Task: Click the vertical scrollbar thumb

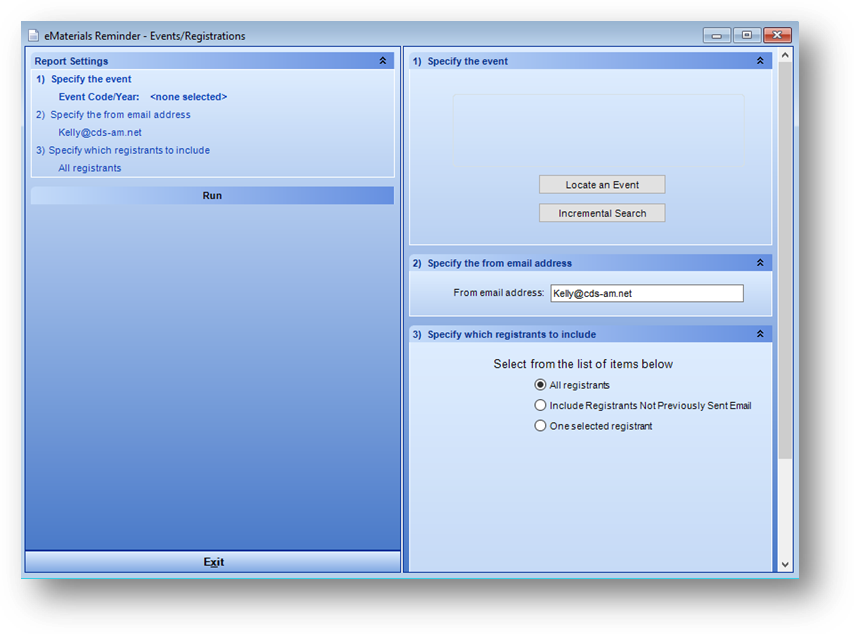Action: [x=785, y=260]
